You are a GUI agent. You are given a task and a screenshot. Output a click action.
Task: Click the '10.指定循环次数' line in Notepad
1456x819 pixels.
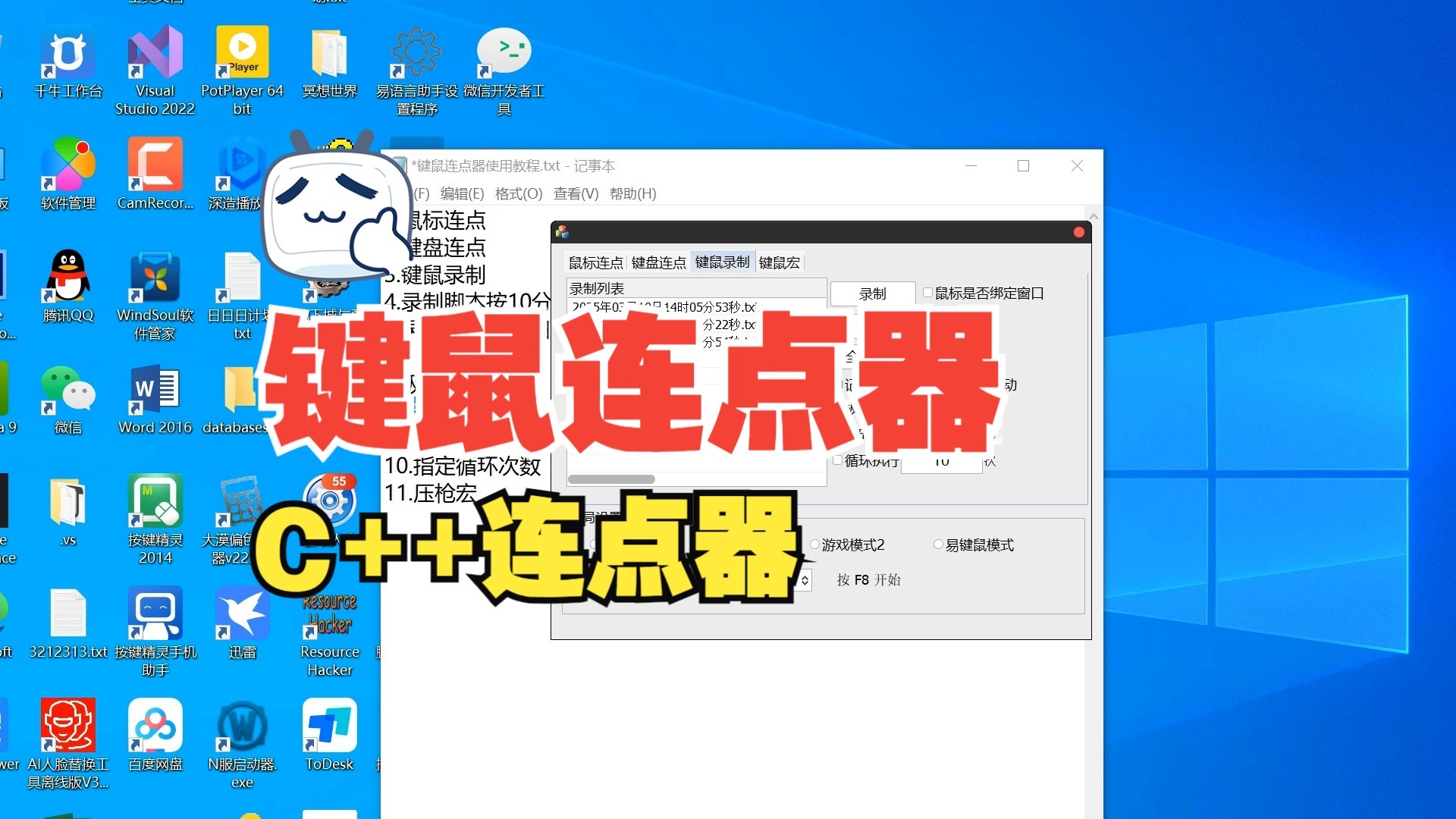[463, 465]
